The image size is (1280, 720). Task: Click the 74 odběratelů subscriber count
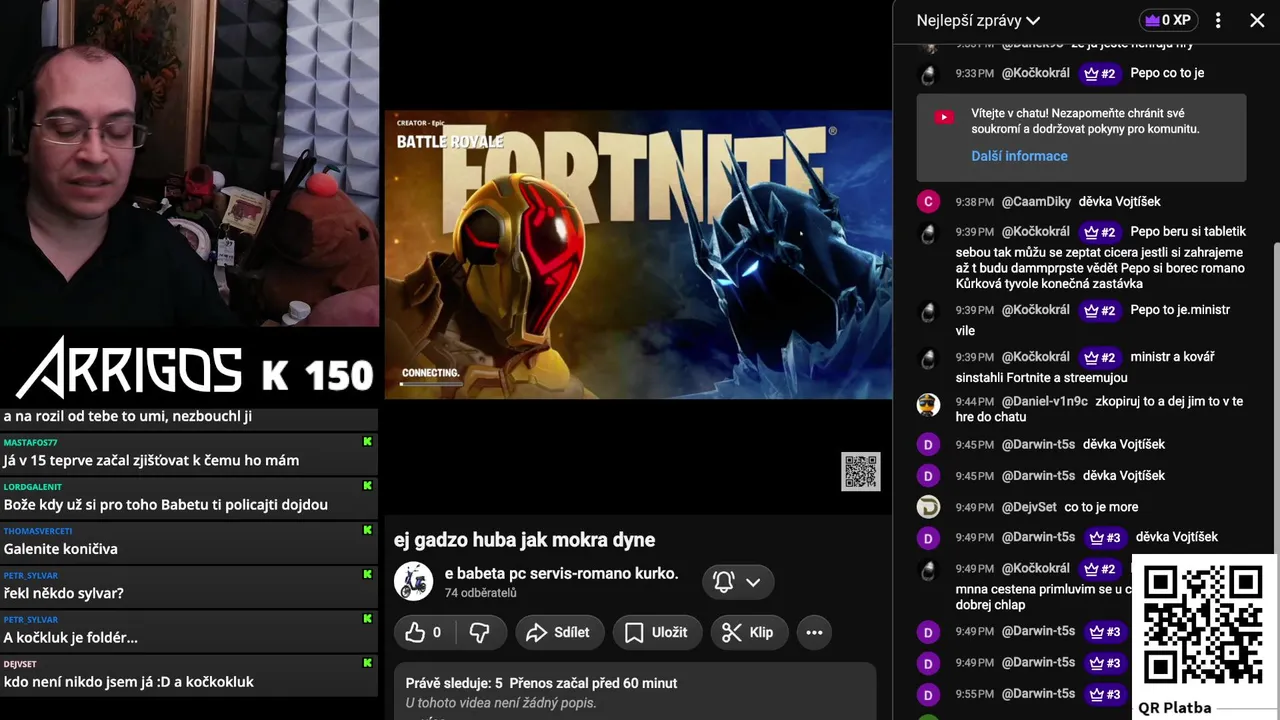[x=480, y=593]
